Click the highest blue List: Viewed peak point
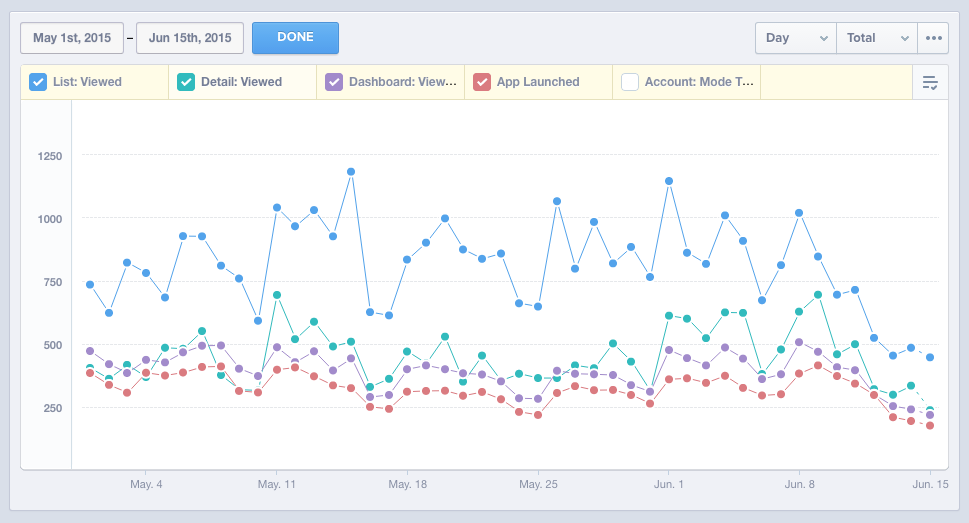The width and height of the screenshot is (969, 523). pos(351,172)
